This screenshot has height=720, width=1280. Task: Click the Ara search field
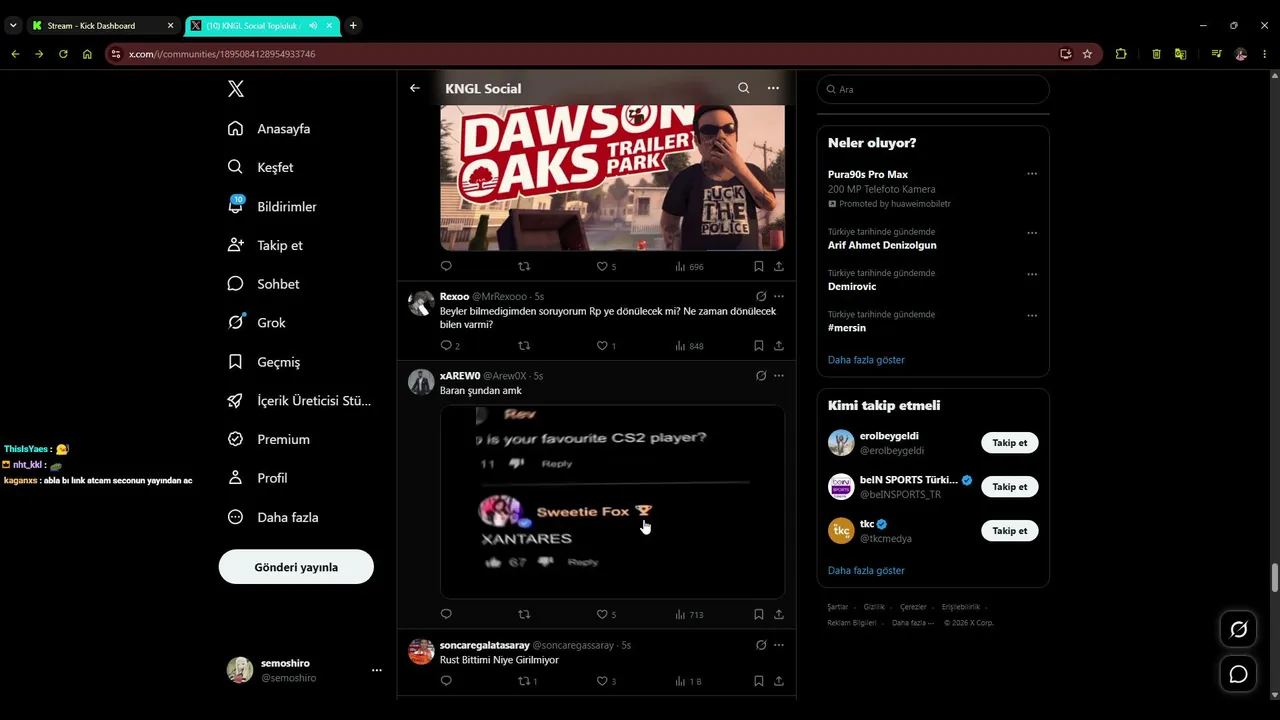[x=933, y=89]
